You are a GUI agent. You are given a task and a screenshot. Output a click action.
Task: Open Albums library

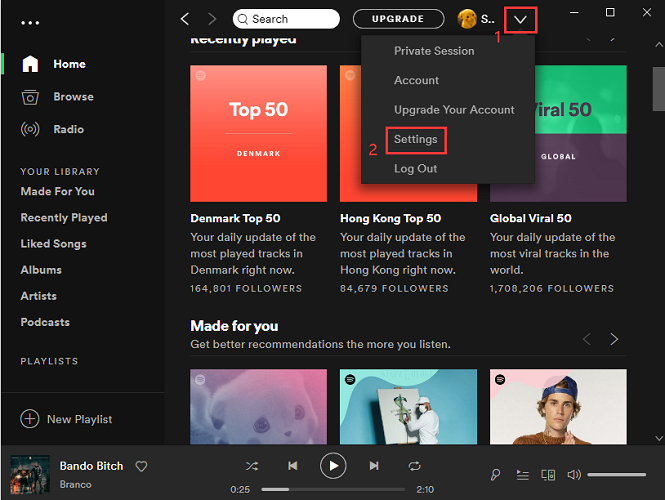coord(41,270)
